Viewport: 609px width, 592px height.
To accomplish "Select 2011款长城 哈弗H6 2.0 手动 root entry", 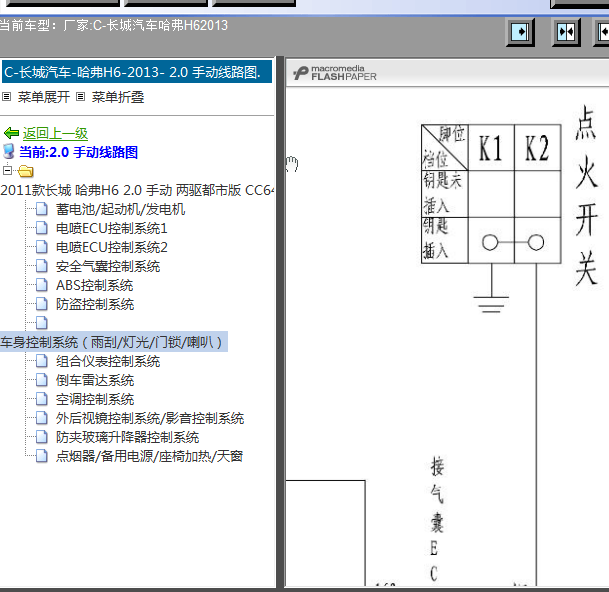I will tap(137, 190).
